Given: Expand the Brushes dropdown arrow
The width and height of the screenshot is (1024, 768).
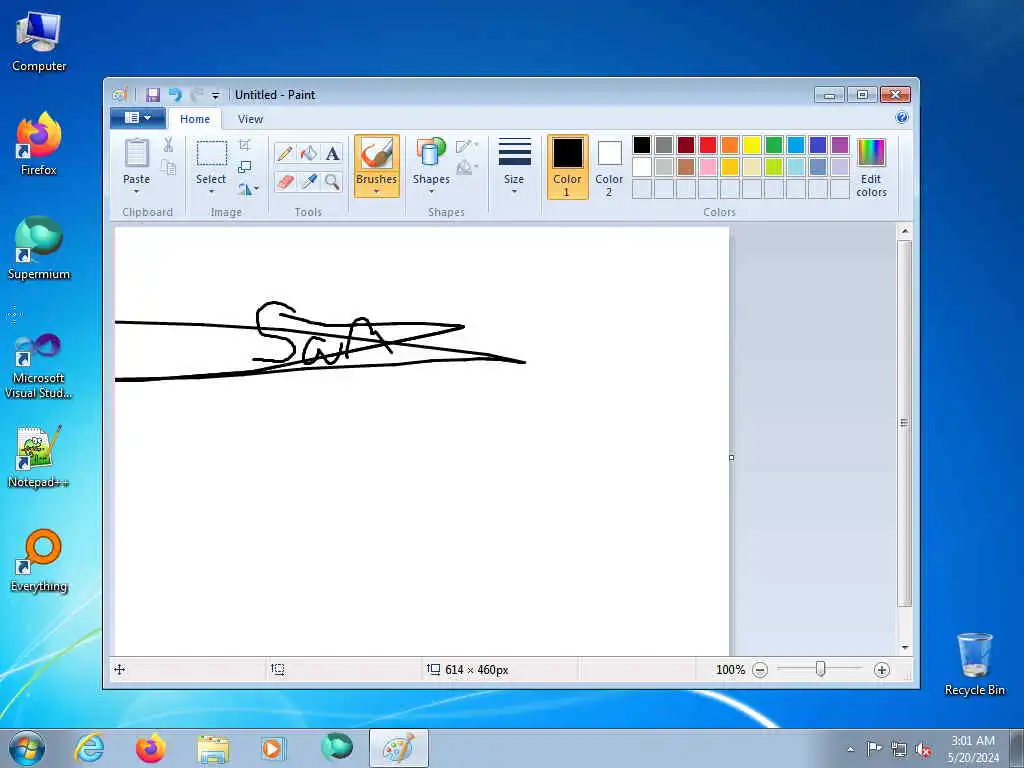Looking at the screenshot, I should [377, 191].
